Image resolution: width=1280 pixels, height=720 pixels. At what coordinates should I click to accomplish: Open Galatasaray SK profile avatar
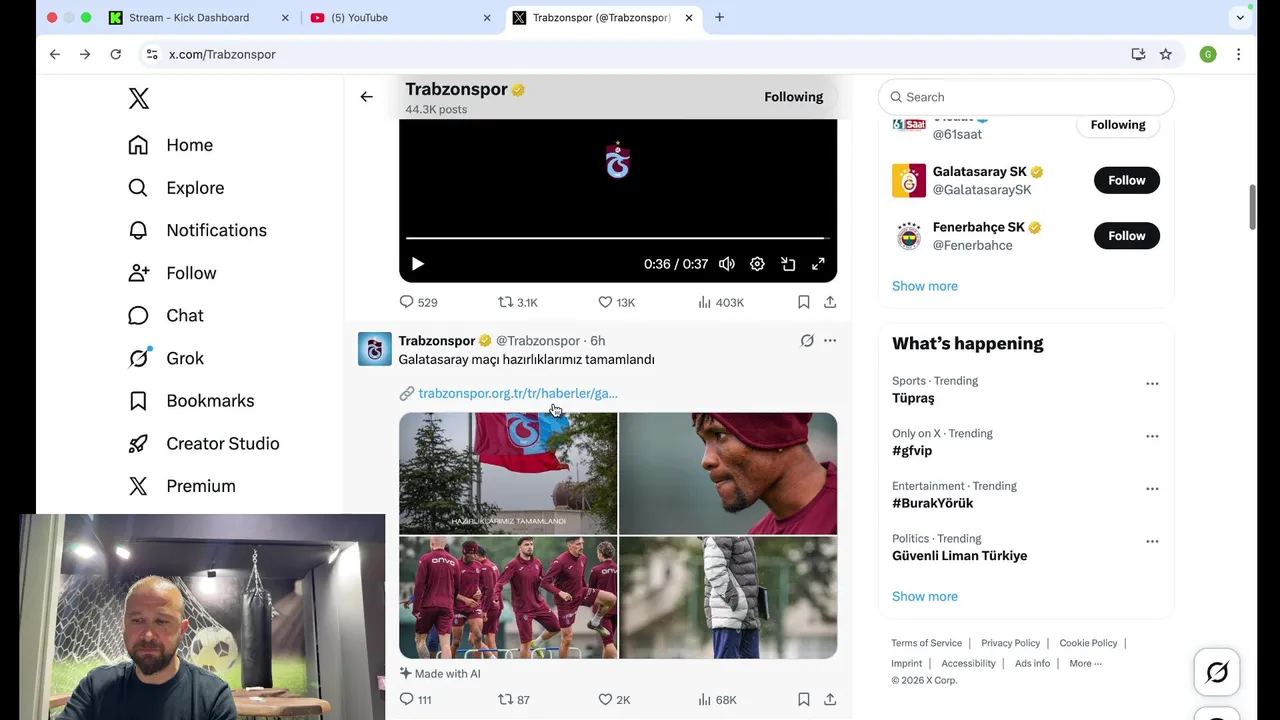pyautogui.click(x=909, y=181)
